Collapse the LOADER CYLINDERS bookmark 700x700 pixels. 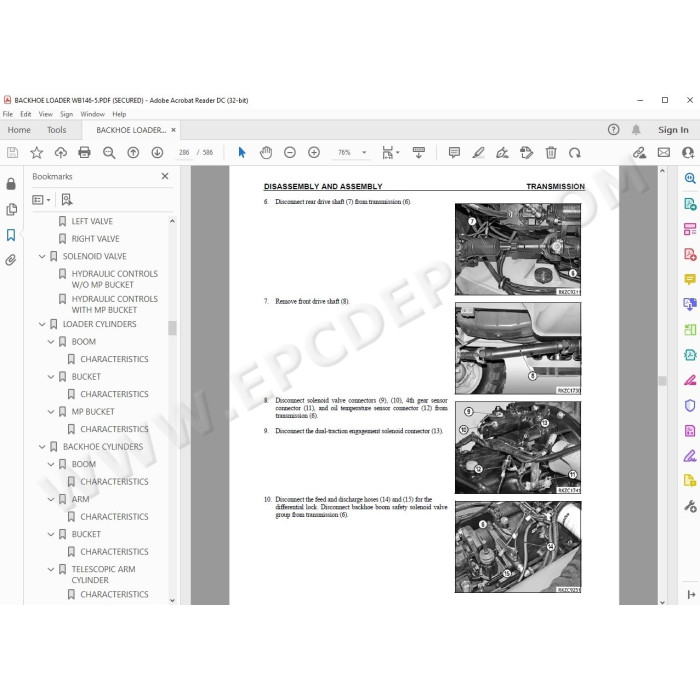[42, 324]
